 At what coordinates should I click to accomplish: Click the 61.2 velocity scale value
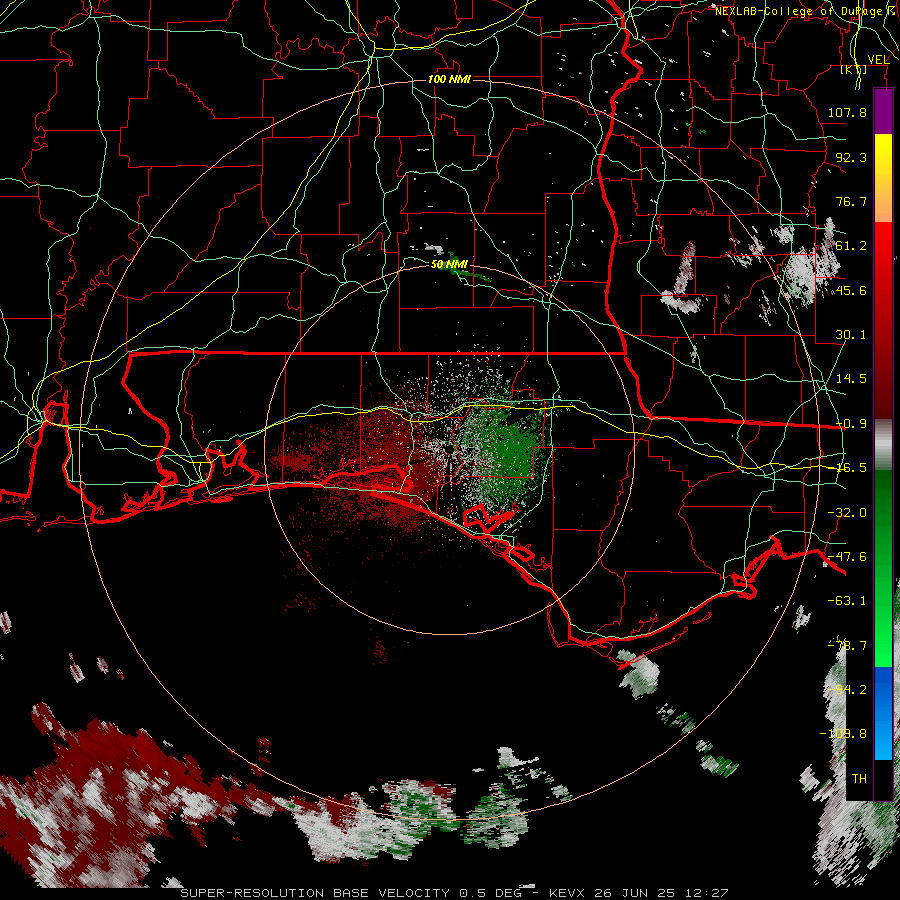point(851,246)
